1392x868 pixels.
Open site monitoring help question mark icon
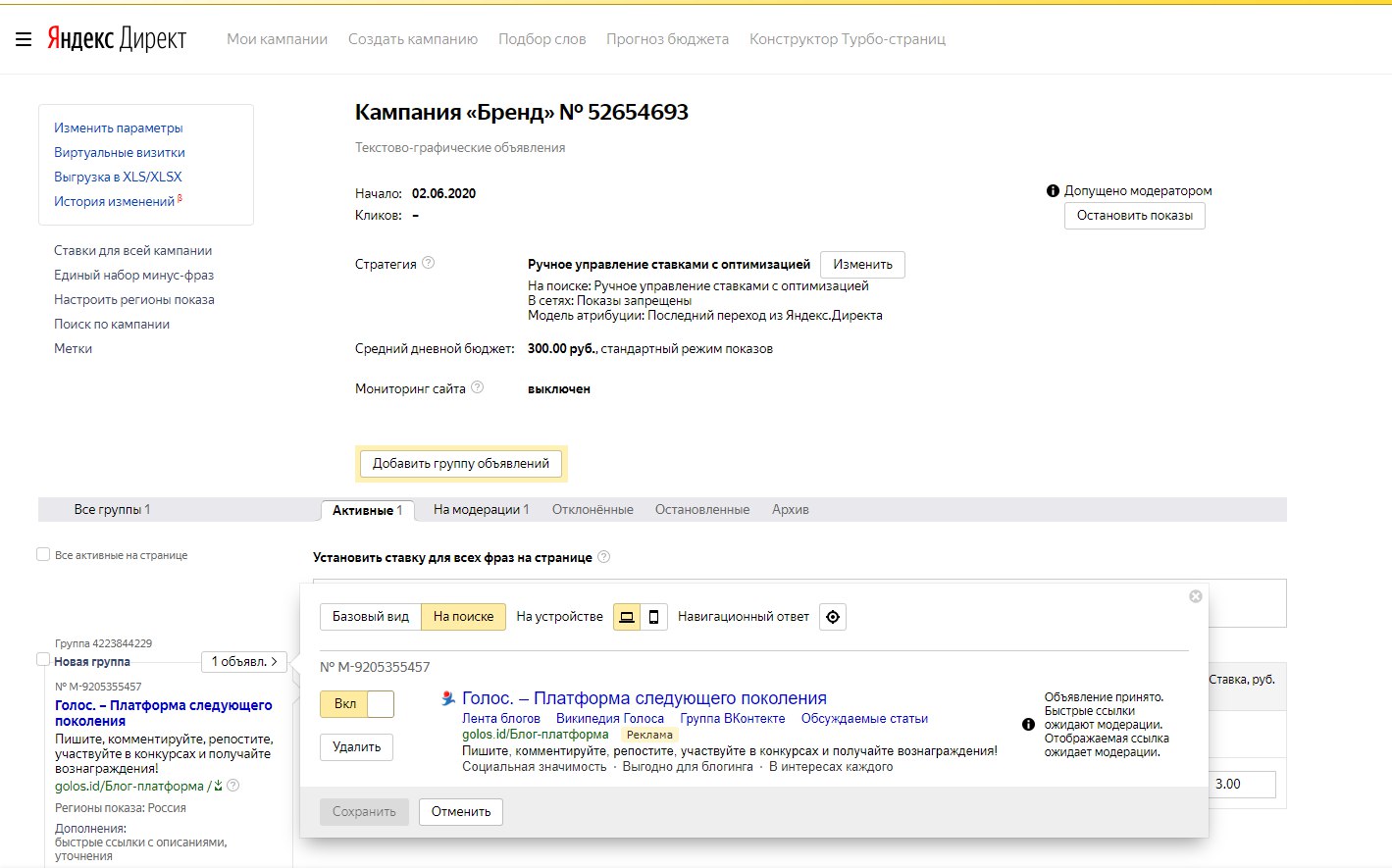pyautogui.click(x=477, y=387)
